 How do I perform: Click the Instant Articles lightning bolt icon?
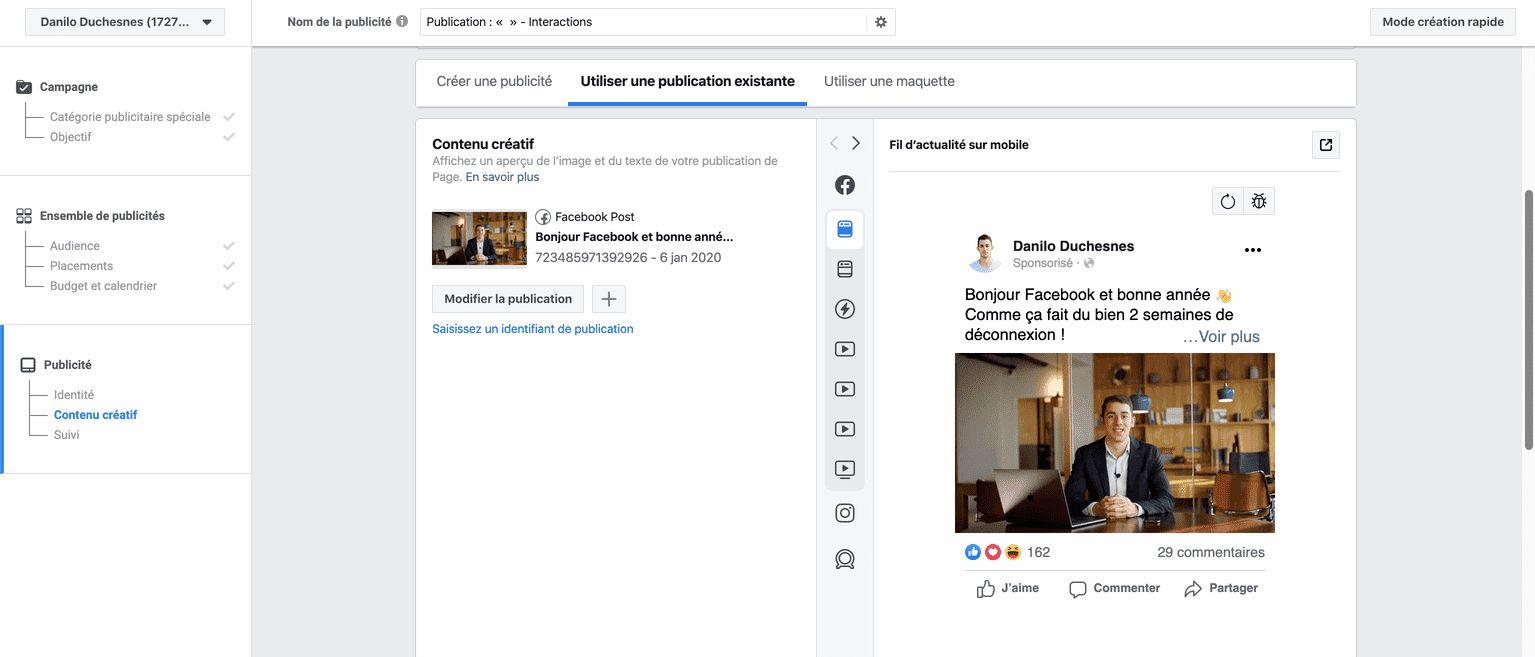tap(845, 309)
